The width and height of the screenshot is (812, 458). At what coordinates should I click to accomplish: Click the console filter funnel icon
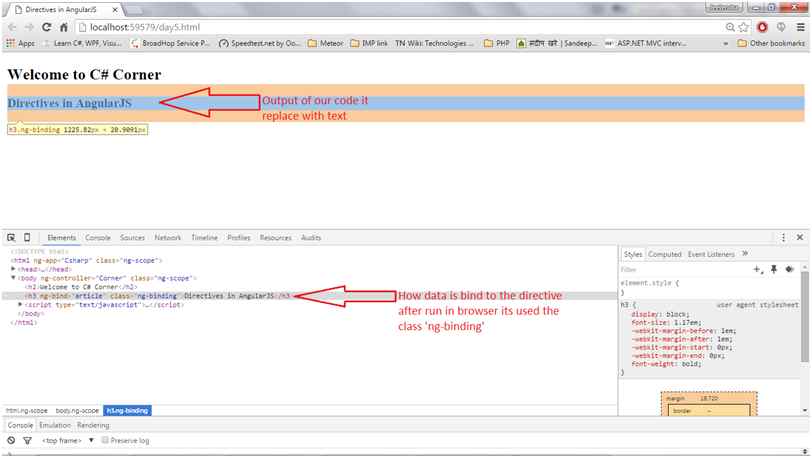click(27, 440)
